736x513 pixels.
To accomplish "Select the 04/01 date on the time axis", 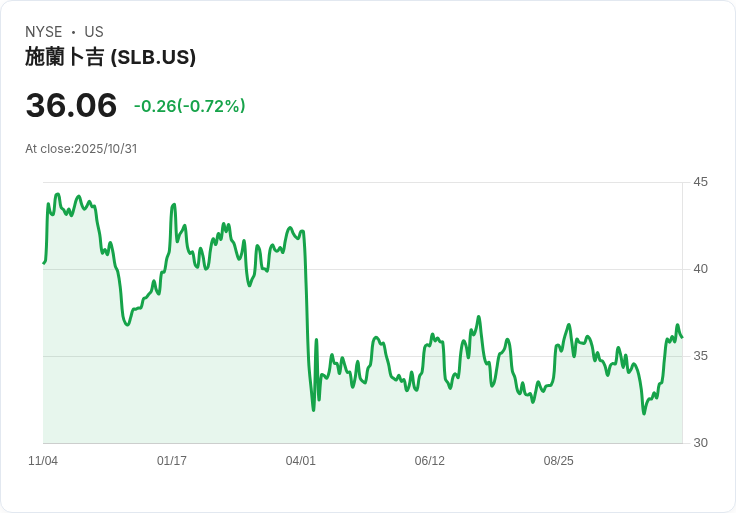I will pyautogui.click(x=301, y=461).
